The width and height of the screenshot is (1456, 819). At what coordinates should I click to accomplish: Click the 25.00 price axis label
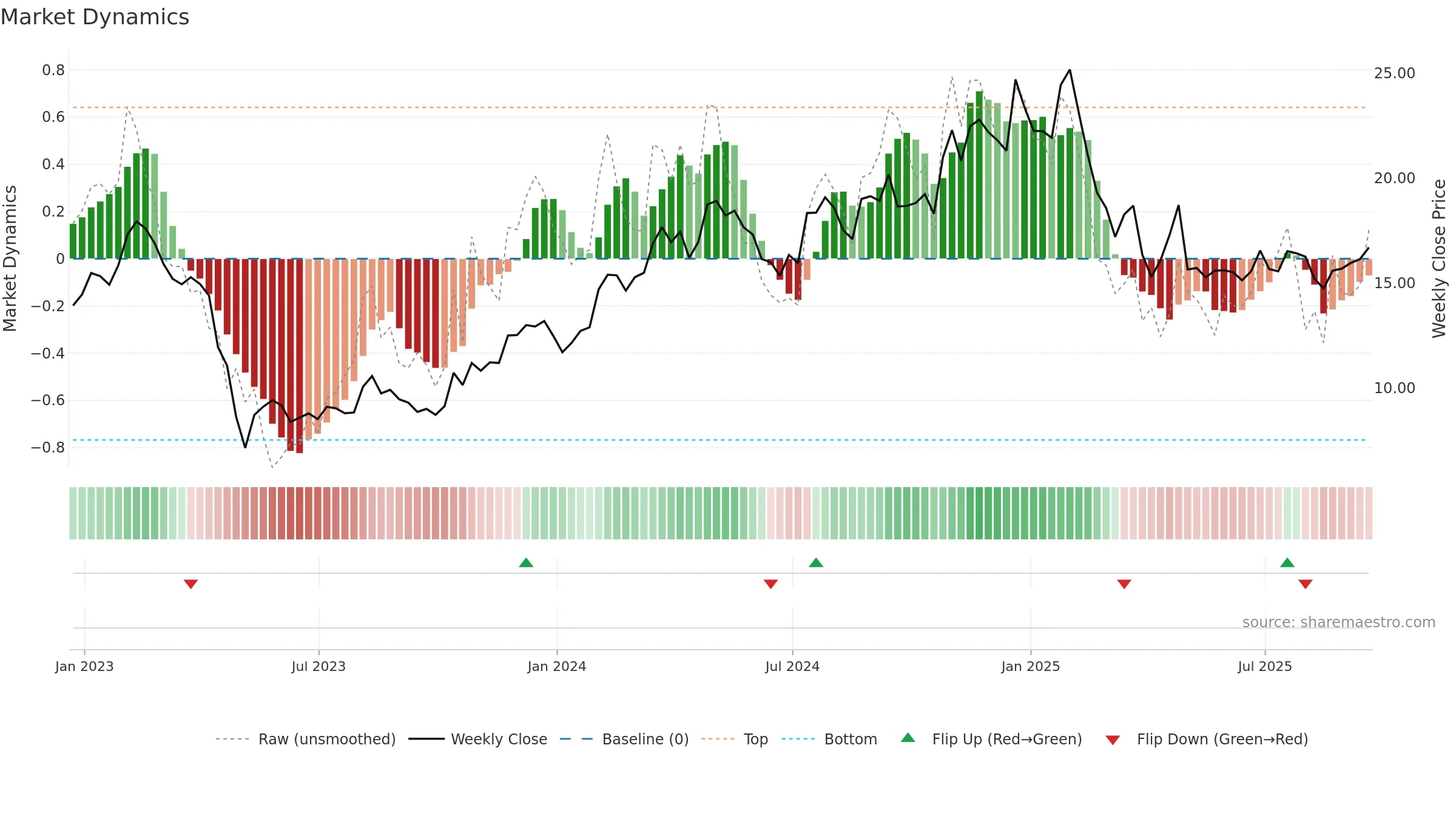1395,73
